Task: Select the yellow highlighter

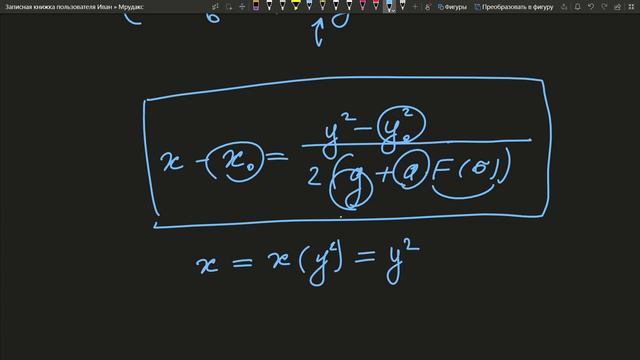Action: (x=296, y=6)
